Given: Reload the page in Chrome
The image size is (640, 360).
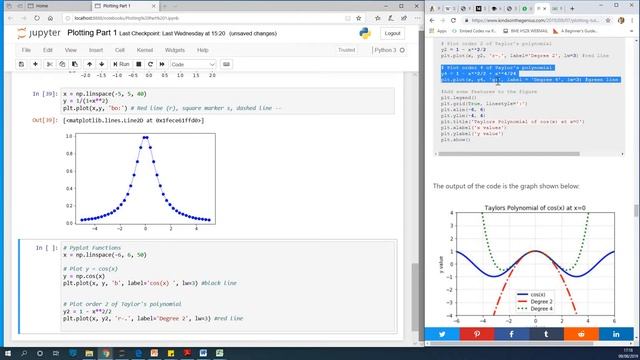Looking at the screenshot, I should 453,20.
